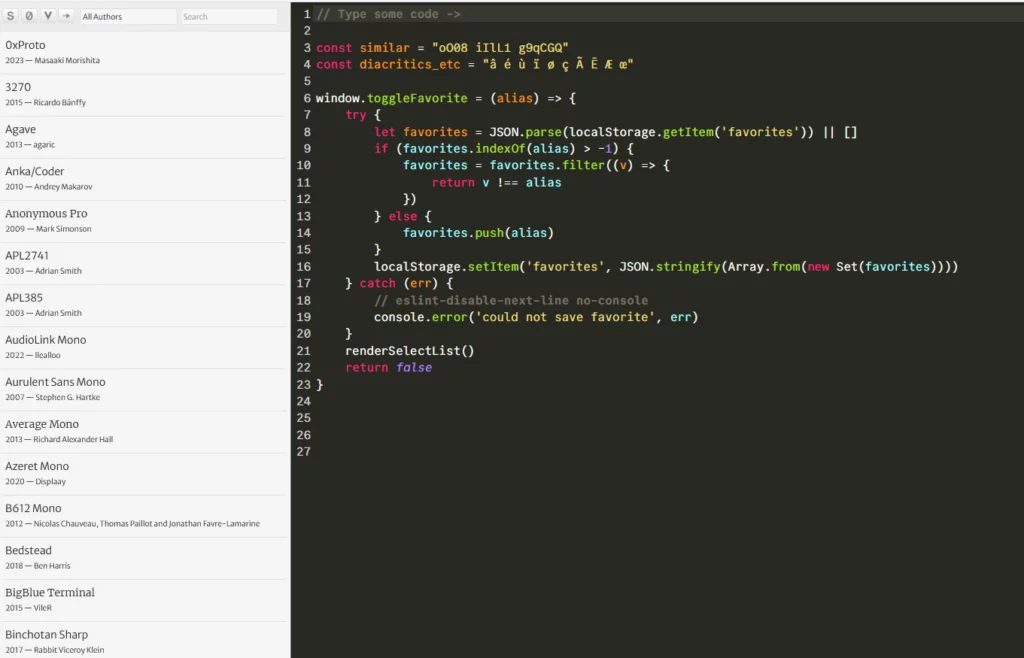1024x658 pixels.
Task: Click the "return false" code line
Action: (389, 368)
